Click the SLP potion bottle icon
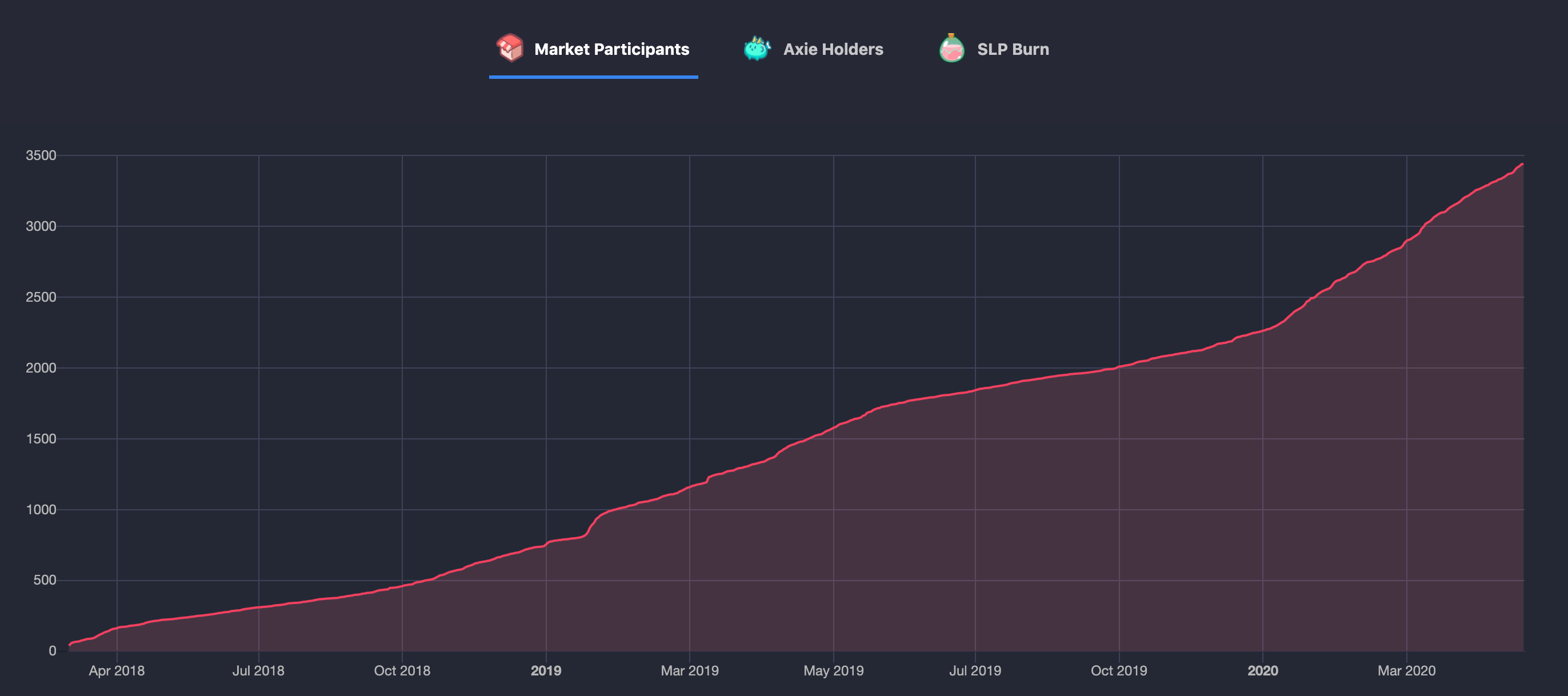The width and height of the screenshot is (1568, 696). tap(951, 48)
